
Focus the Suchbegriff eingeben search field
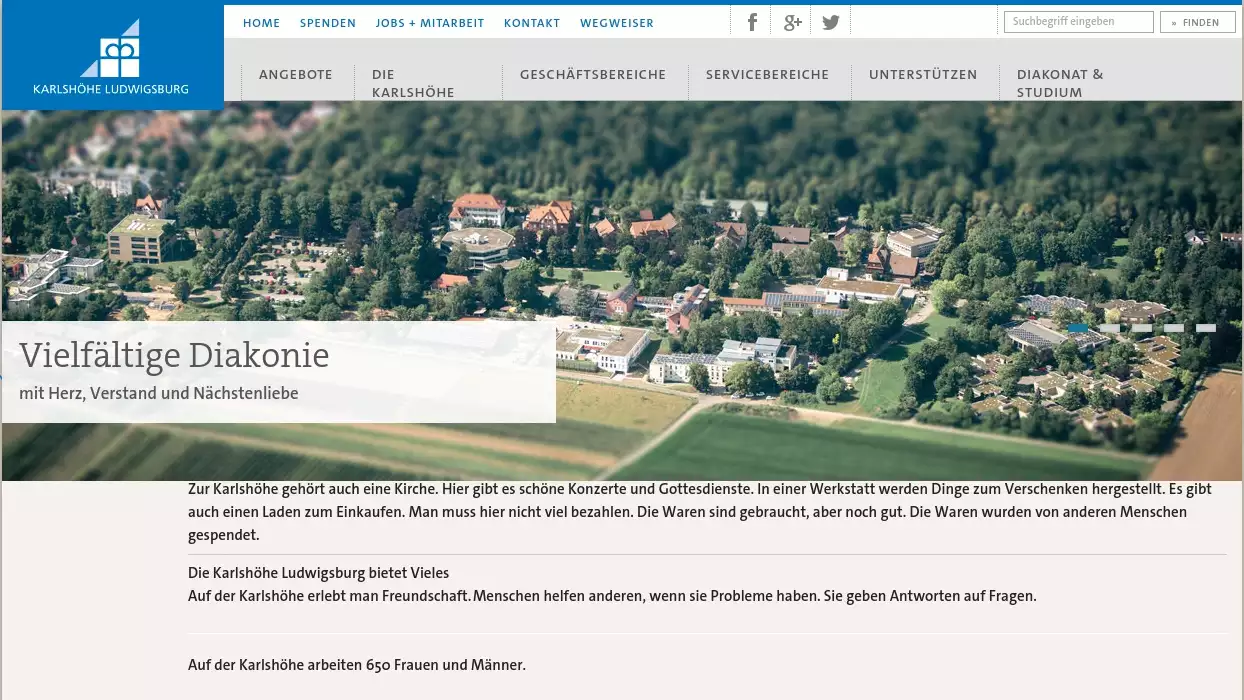pyautogui.click(x=1078, y=22)
